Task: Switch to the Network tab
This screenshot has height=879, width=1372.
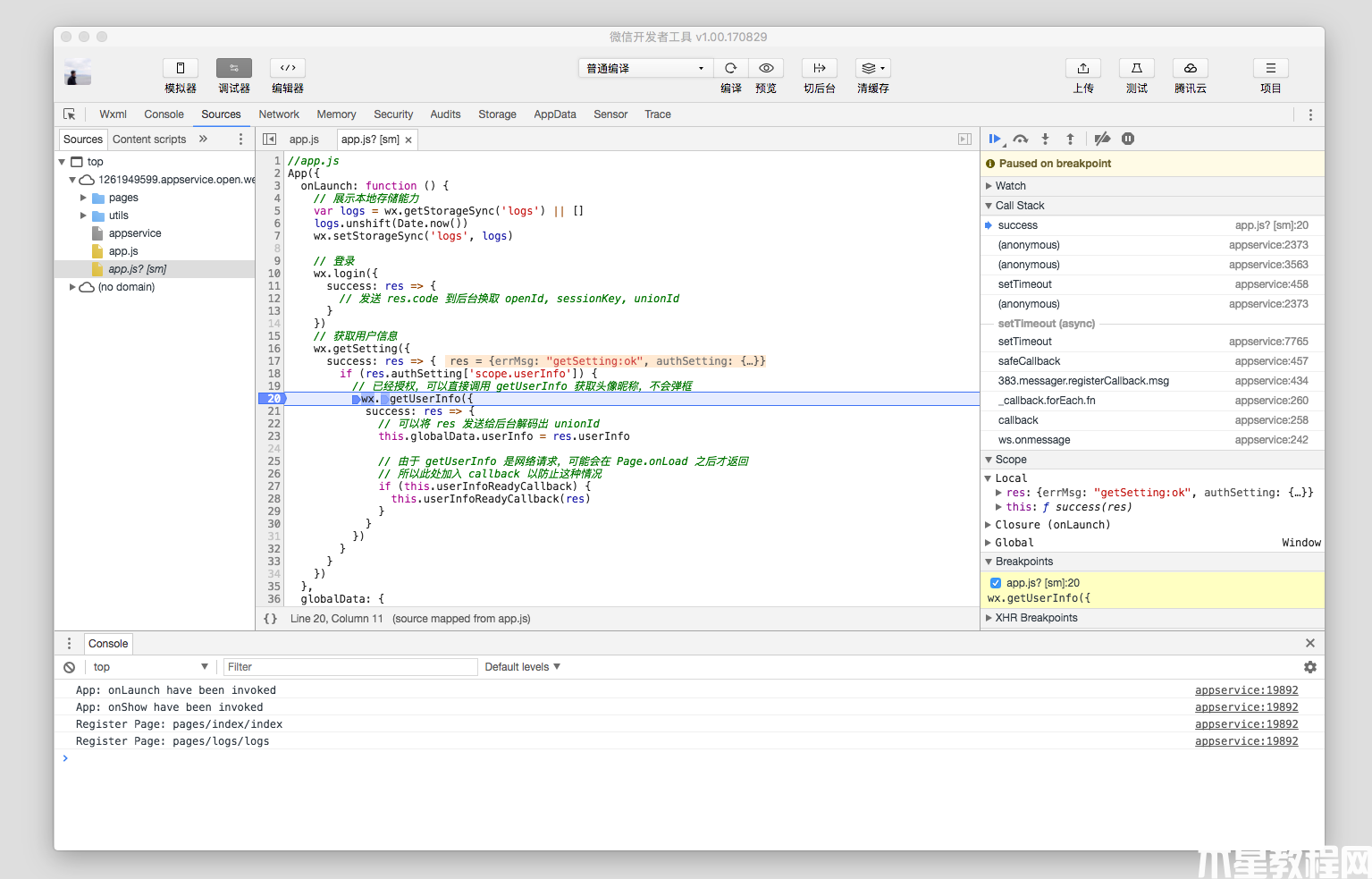Action: pyautogui.click(x=279, y=114)
